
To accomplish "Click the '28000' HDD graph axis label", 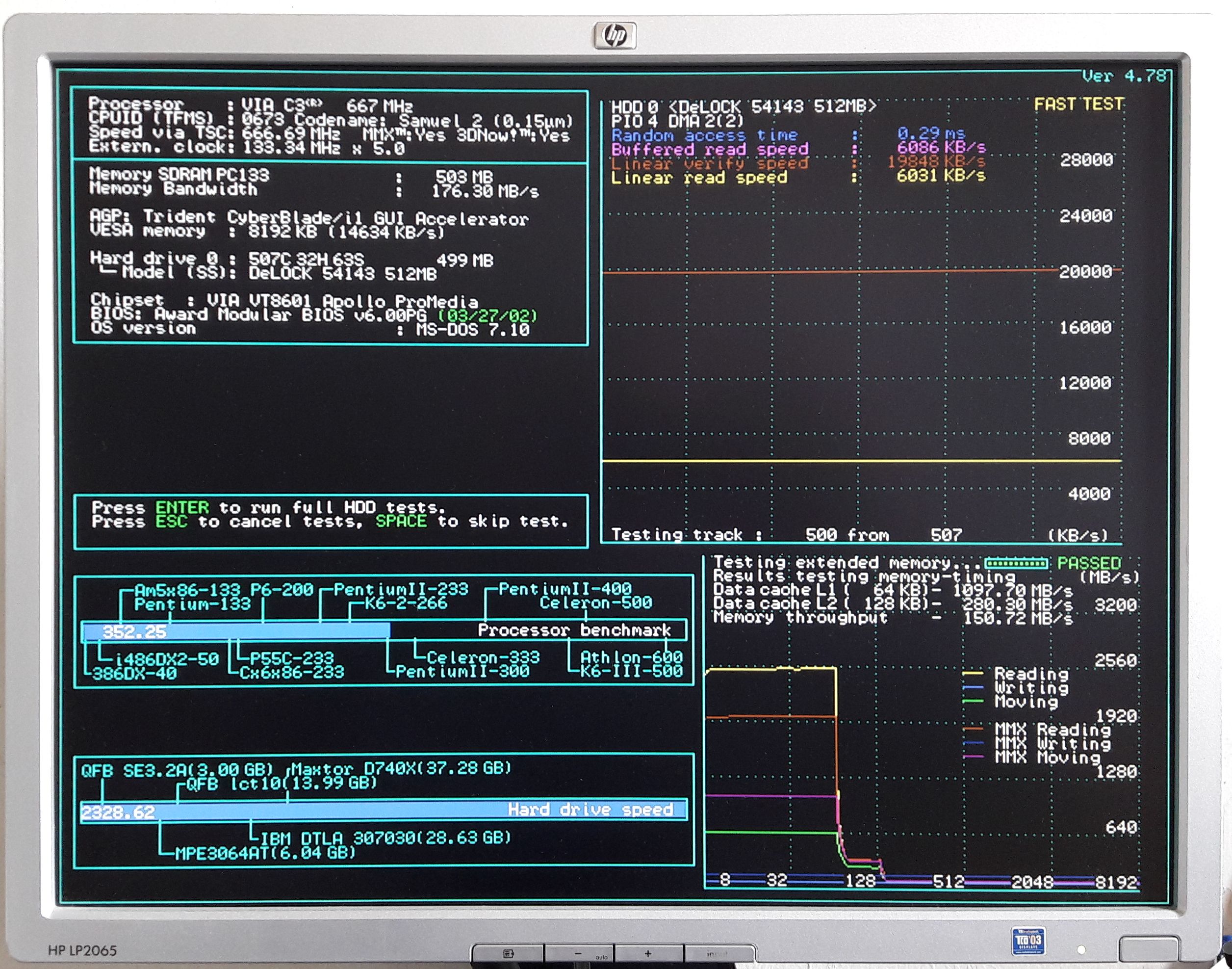I will pos(1086,160).
